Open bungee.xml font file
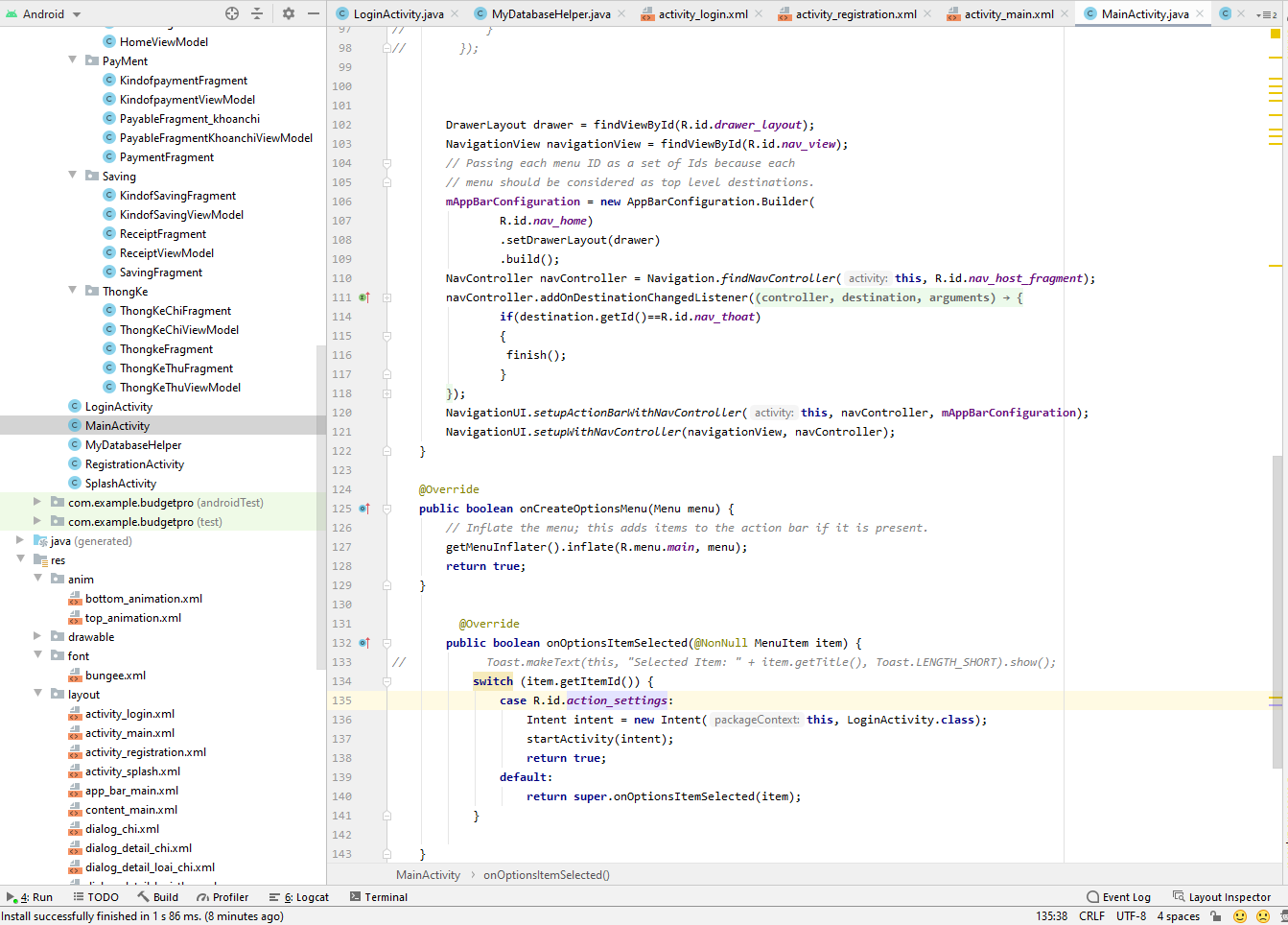 pyautogui.click(x=115, y=676)
